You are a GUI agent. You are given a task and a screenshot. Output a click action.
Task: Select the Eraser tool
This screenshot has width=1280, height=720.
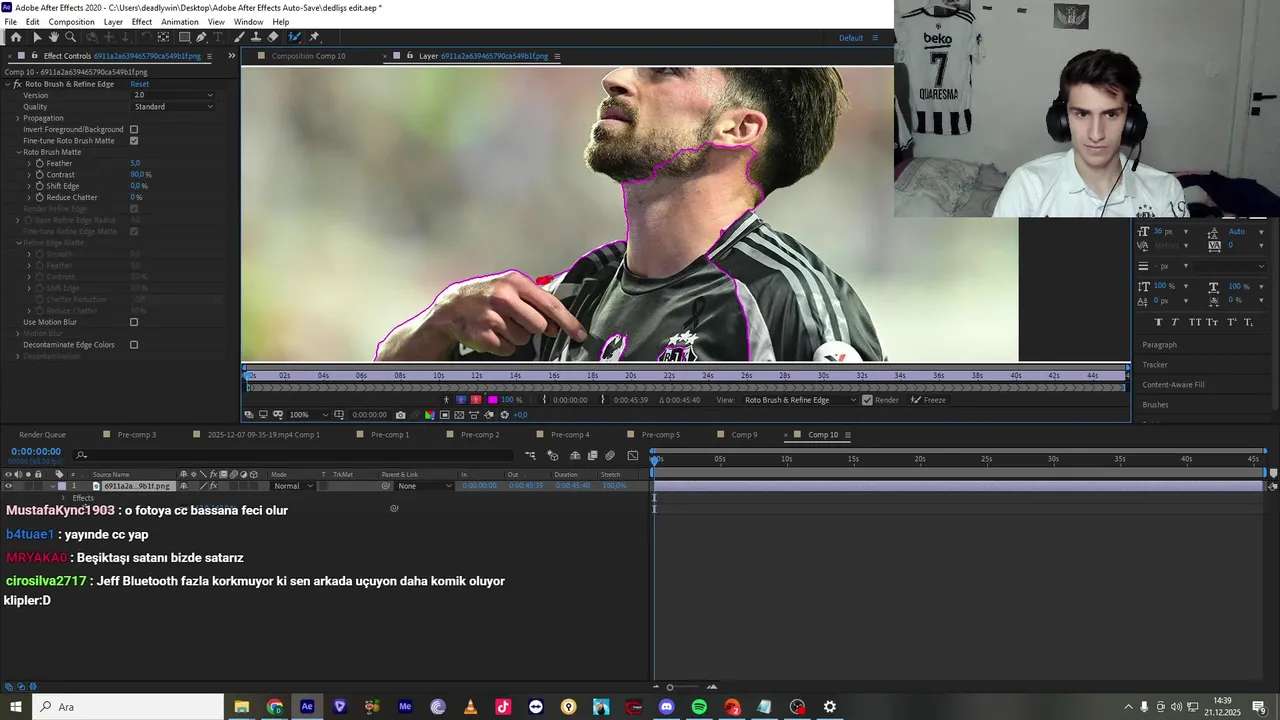click(x=273, y=37)
